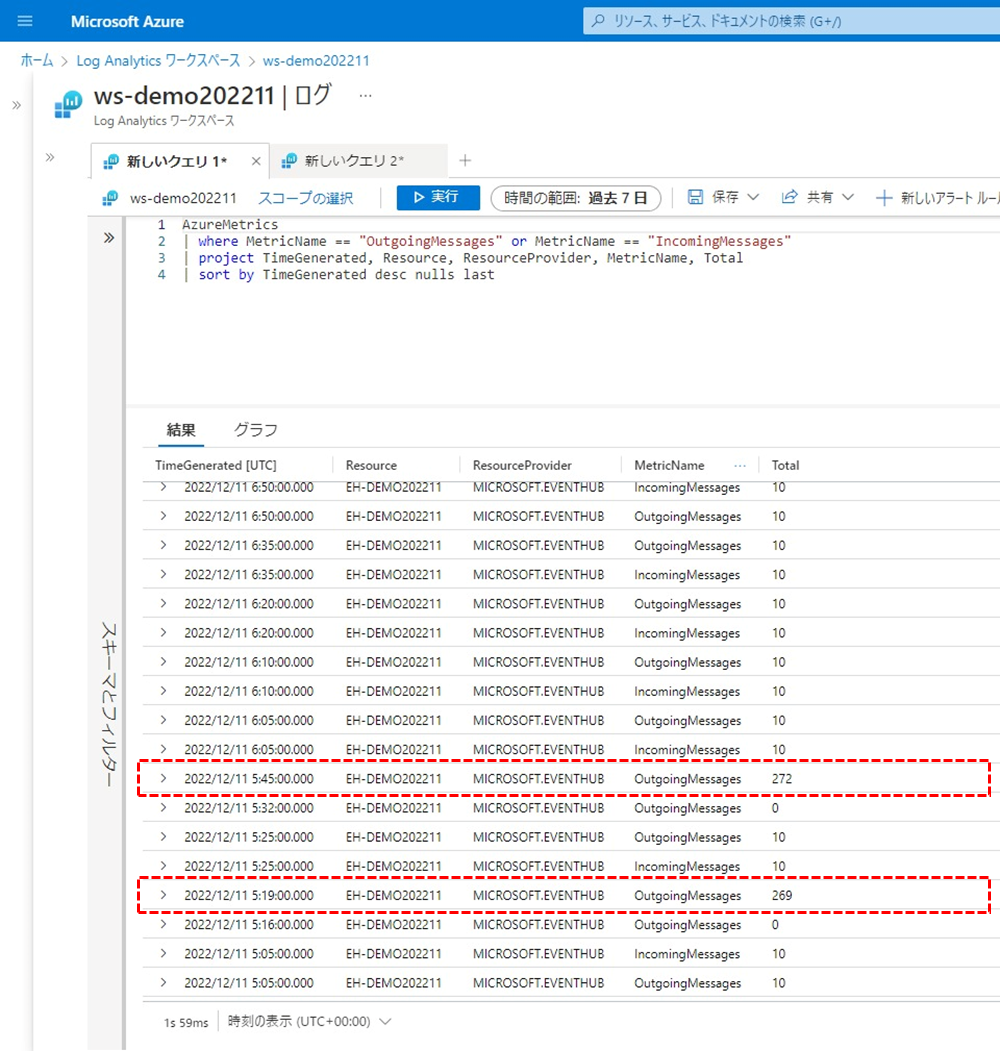The width and height of the screenshot is (1000, 1051).
Task: Open MetricName column options ellipsis
Action: [740, 465]
